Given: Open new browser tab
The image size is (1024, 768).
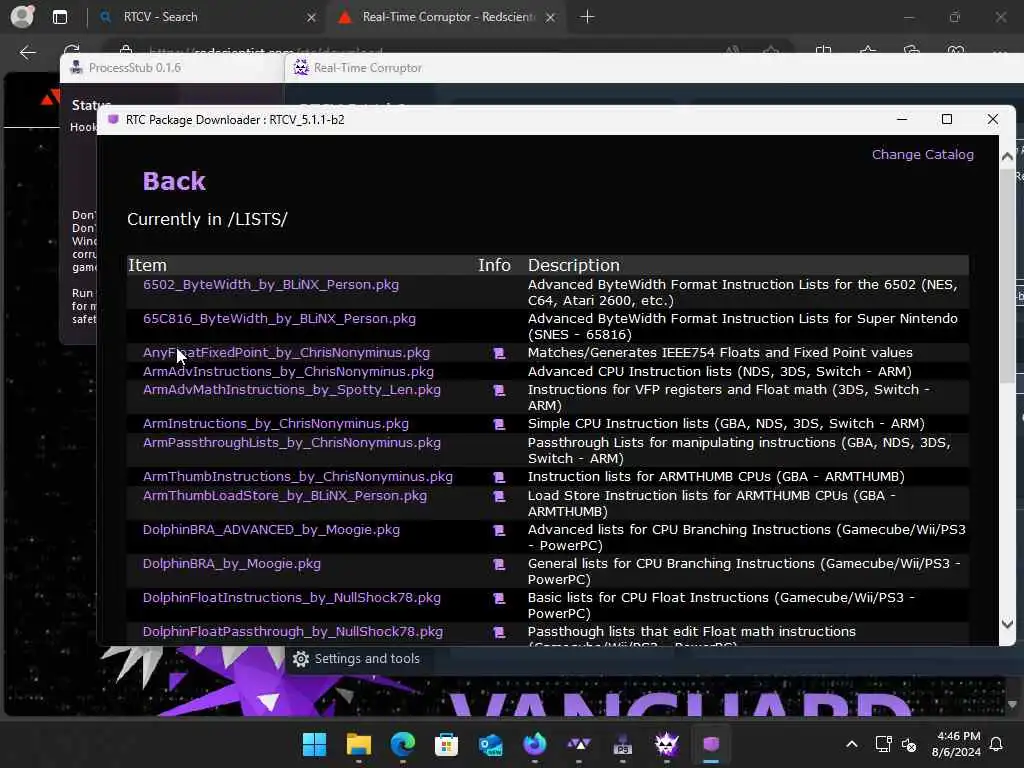Looking at the screenshot, I should [x=587, y=17].
